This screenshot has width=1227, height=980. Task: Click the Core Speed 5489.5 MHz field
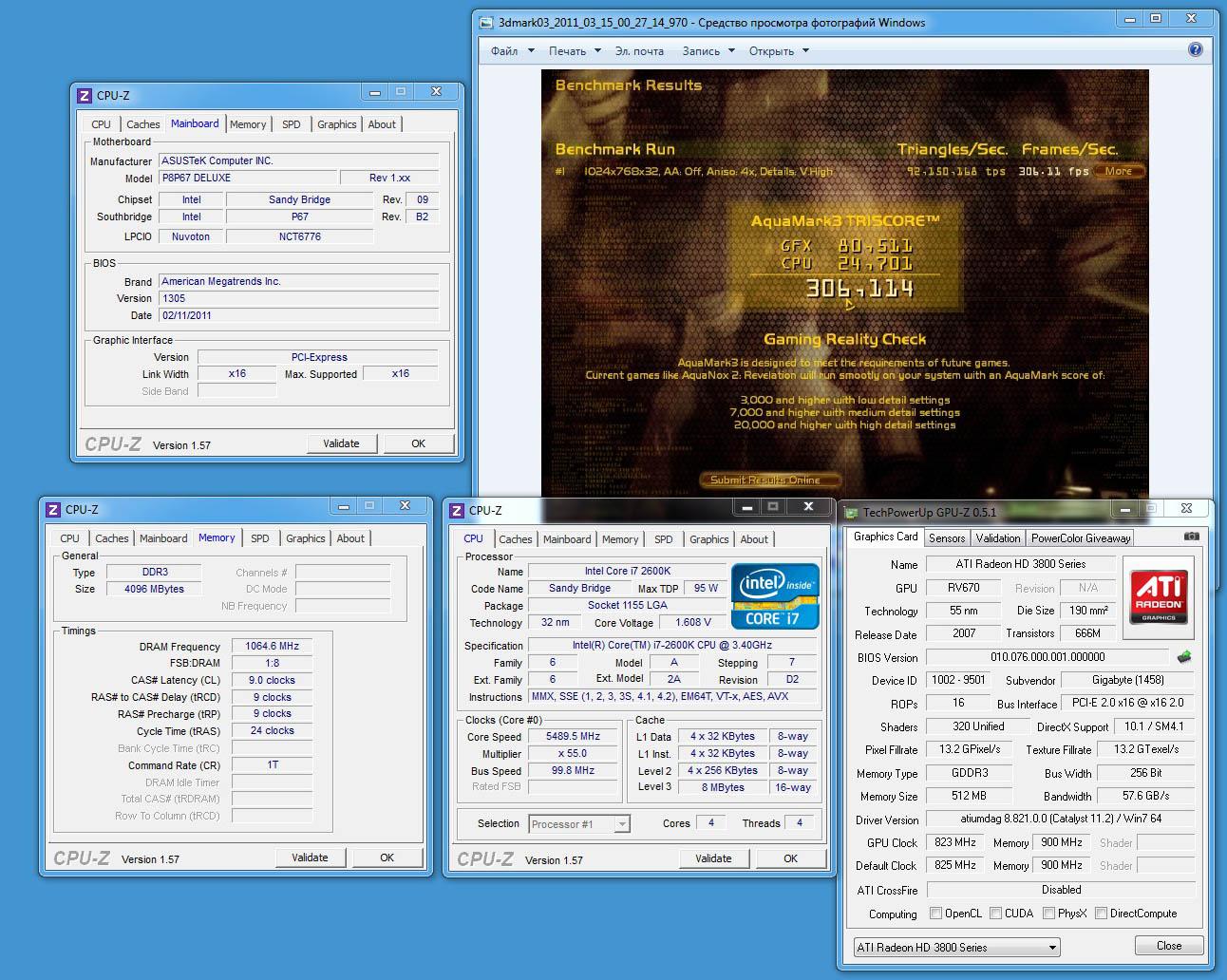click(574, 736)
